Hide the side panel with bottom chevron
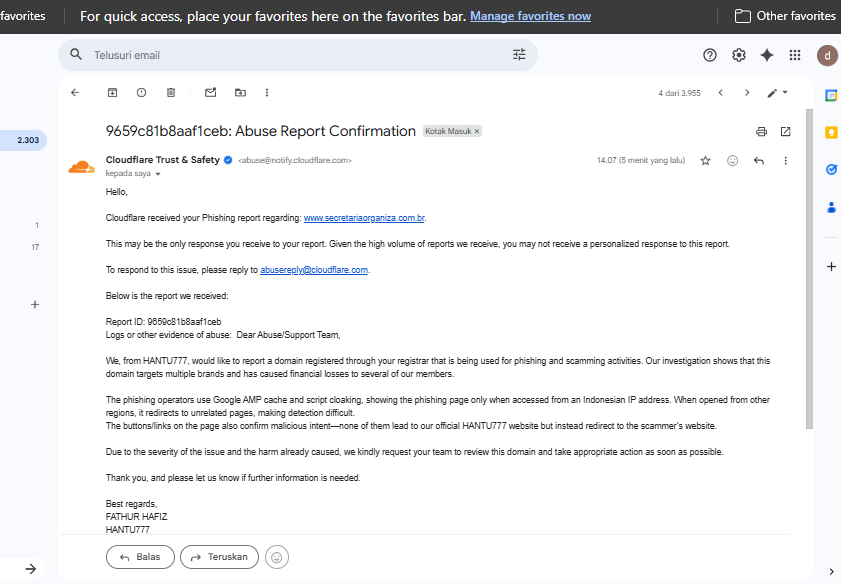Screen dimensions: 841x584 pos(831,572)
